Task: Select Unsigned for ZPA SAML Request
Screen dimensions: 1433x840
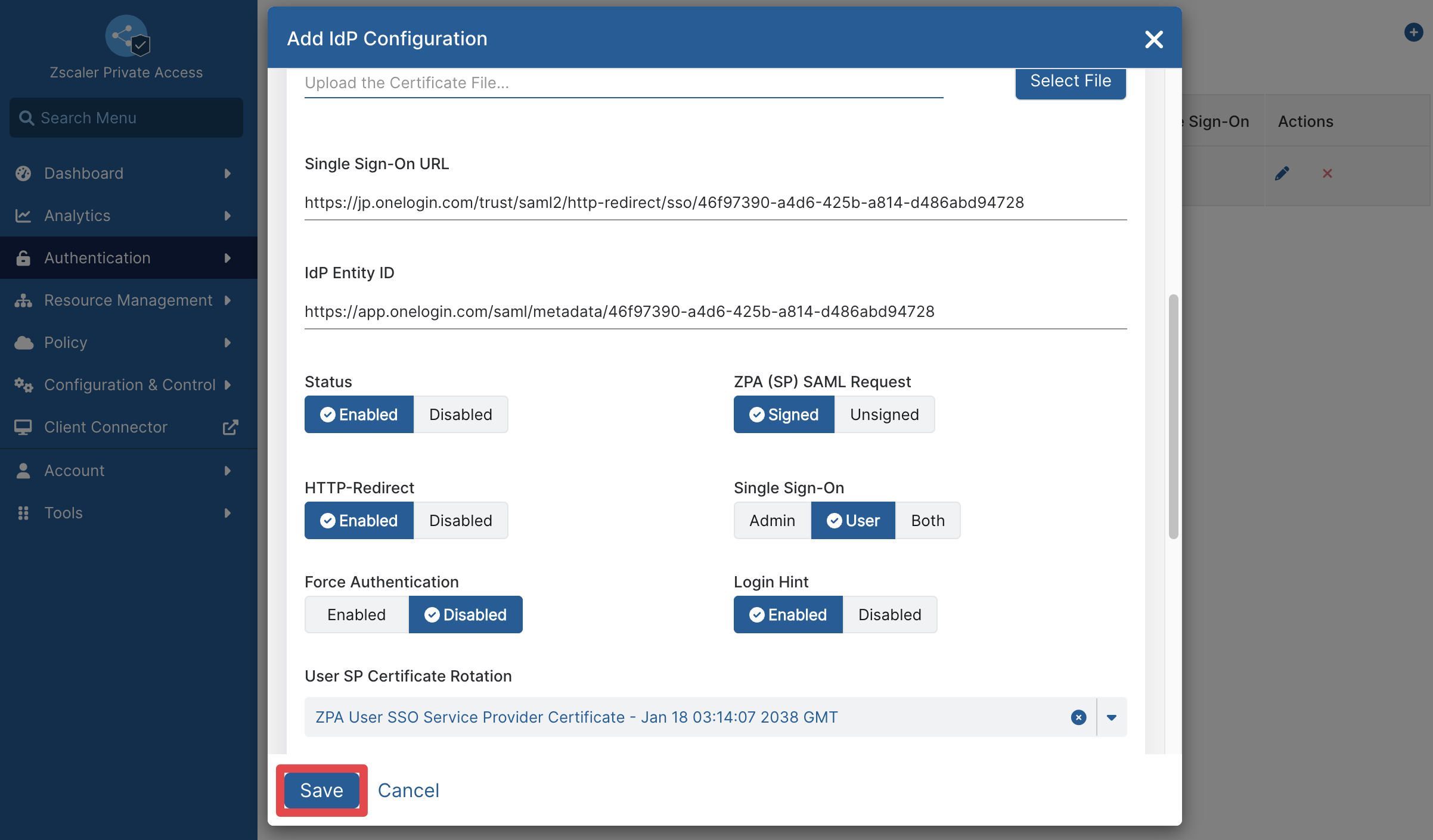Action: pos(885,414)
